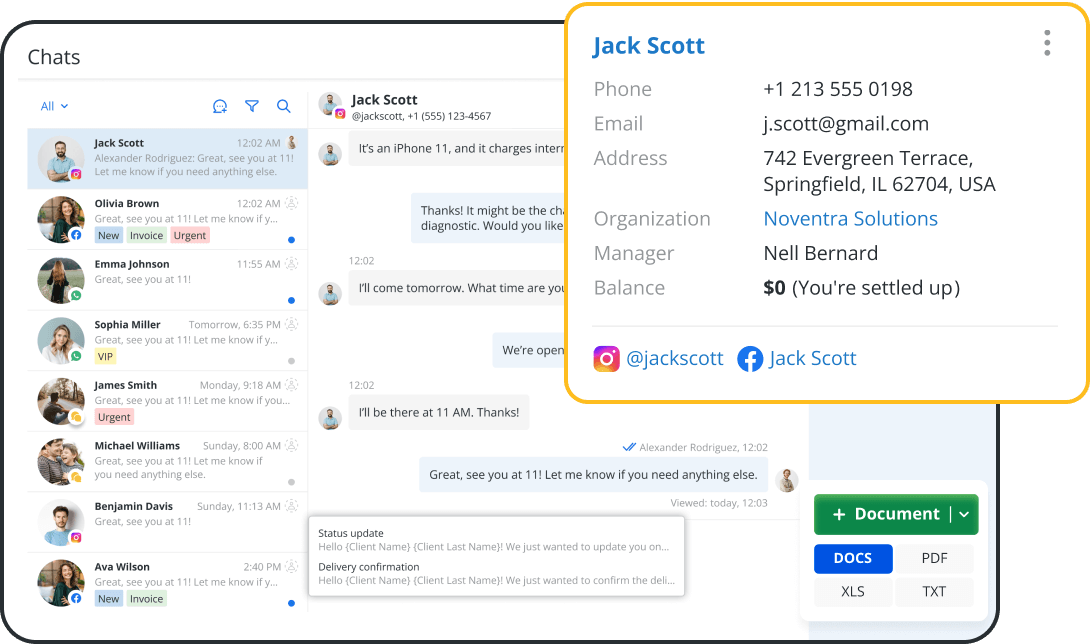Select the WhatsApp badge on Sophia Miller's avatar
Viewport: 1092px width, 644px height.
(x=77, y=355)
